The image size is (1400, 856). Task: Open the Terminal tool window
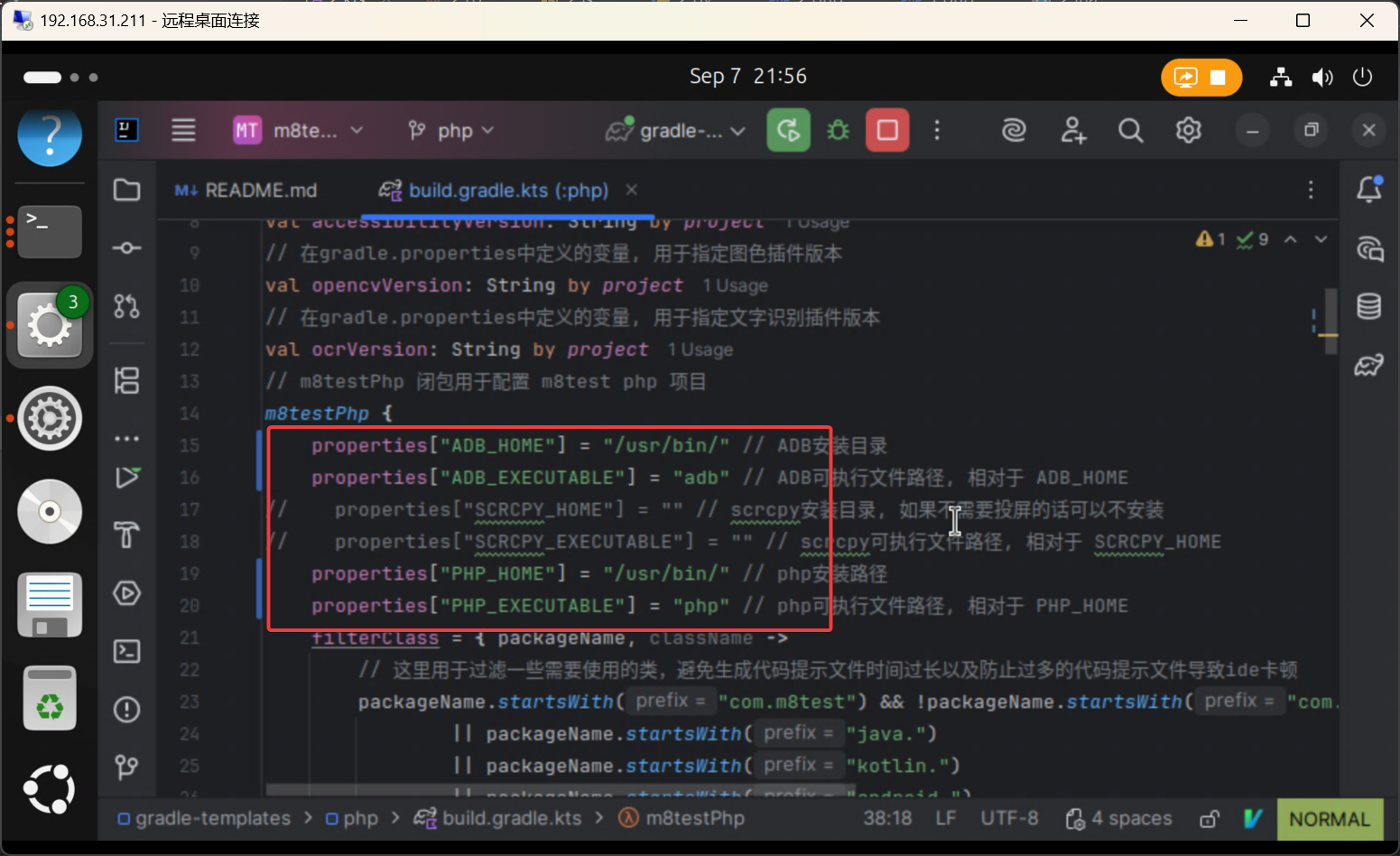(x=126, y=651)
